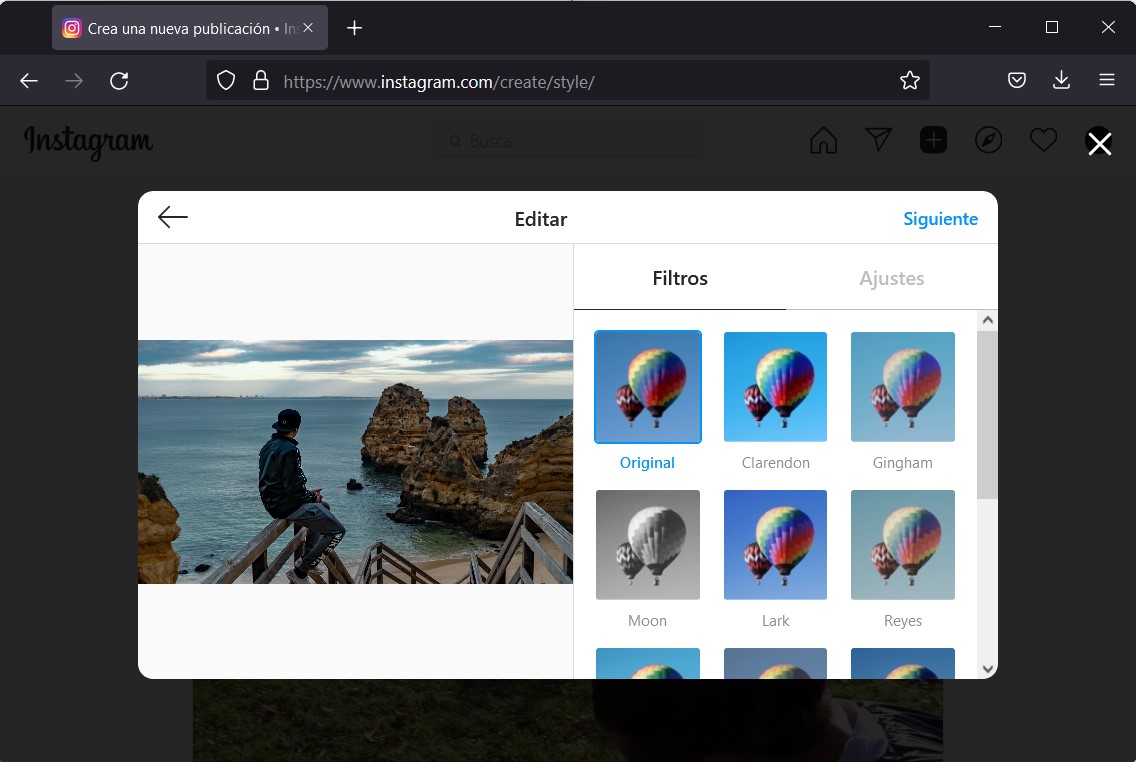1136x762 pixels.
Task: Click the filter list scroll down arrow
Action: click(987, 668)
